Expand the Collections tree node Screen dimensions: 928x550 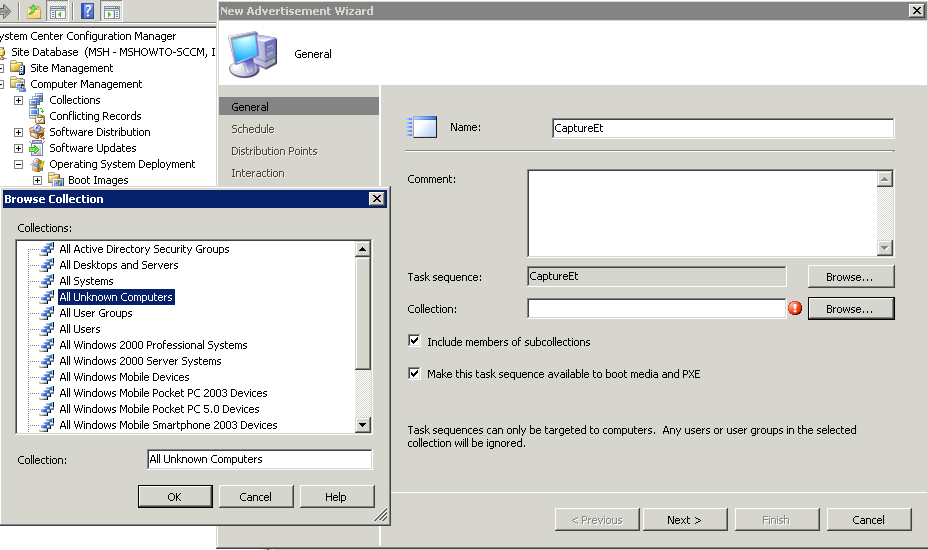(x=18, y=100)
